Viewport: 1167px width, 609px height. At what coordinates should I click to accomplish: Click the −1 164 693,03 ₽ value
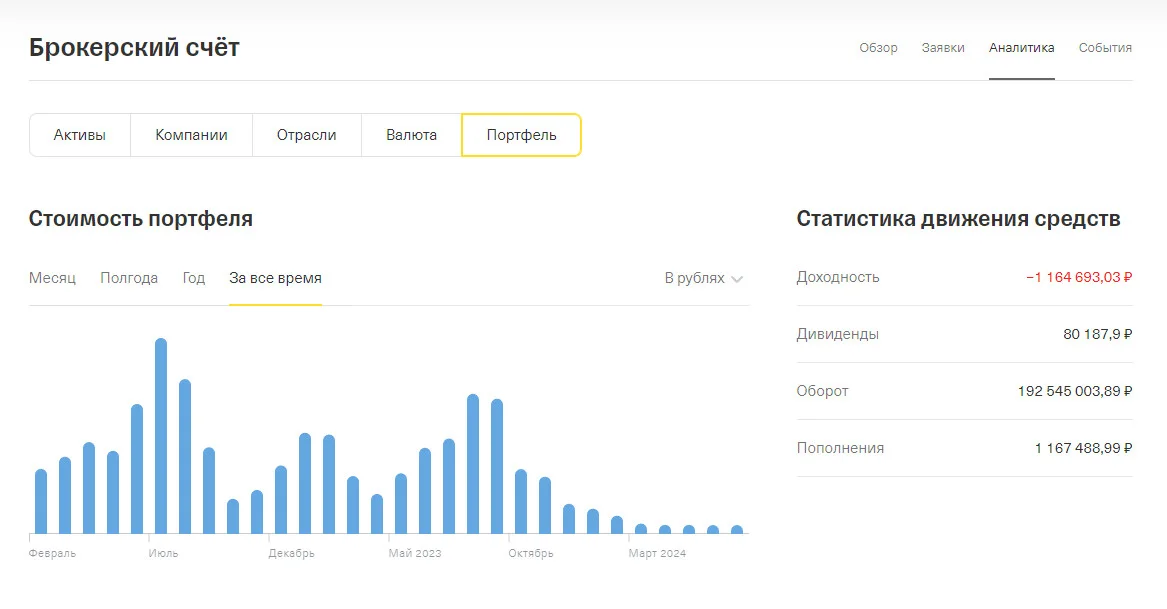point(1079,277)
